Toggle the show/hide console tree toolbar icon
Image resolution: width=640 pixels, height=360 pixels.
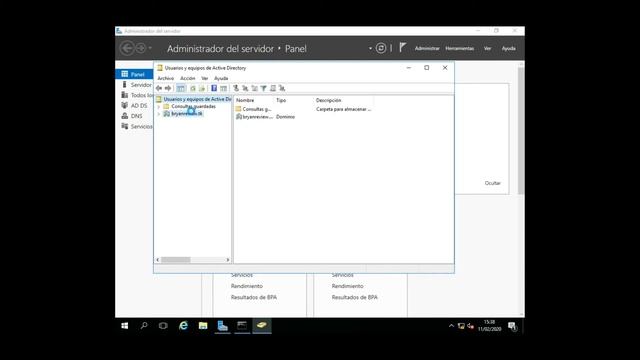181,88
